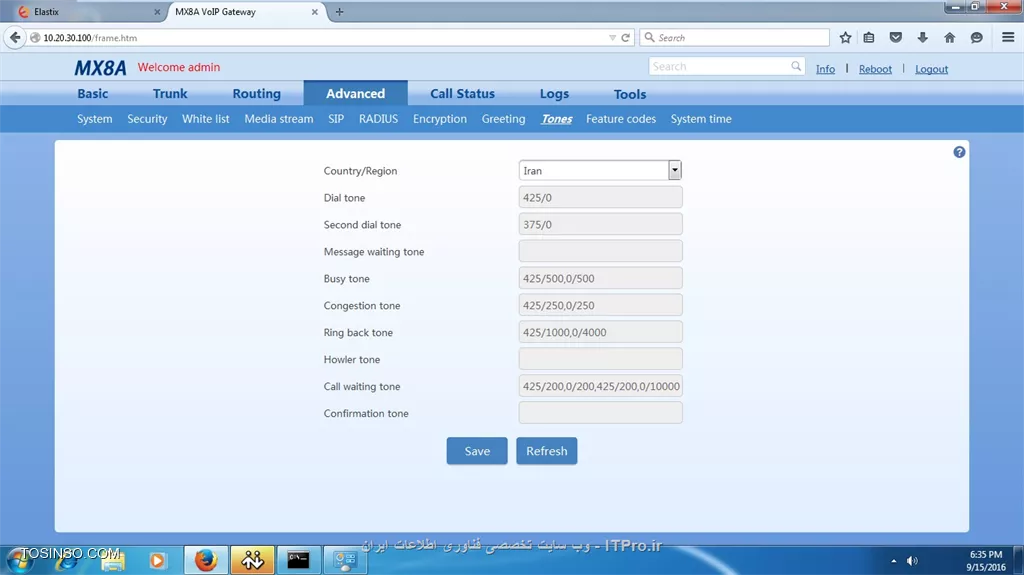Image resolution: width=1024 pixels, height=575 pixels.
Task: Show hidden tray icons arrow
Action: click(x=893, y=561)
